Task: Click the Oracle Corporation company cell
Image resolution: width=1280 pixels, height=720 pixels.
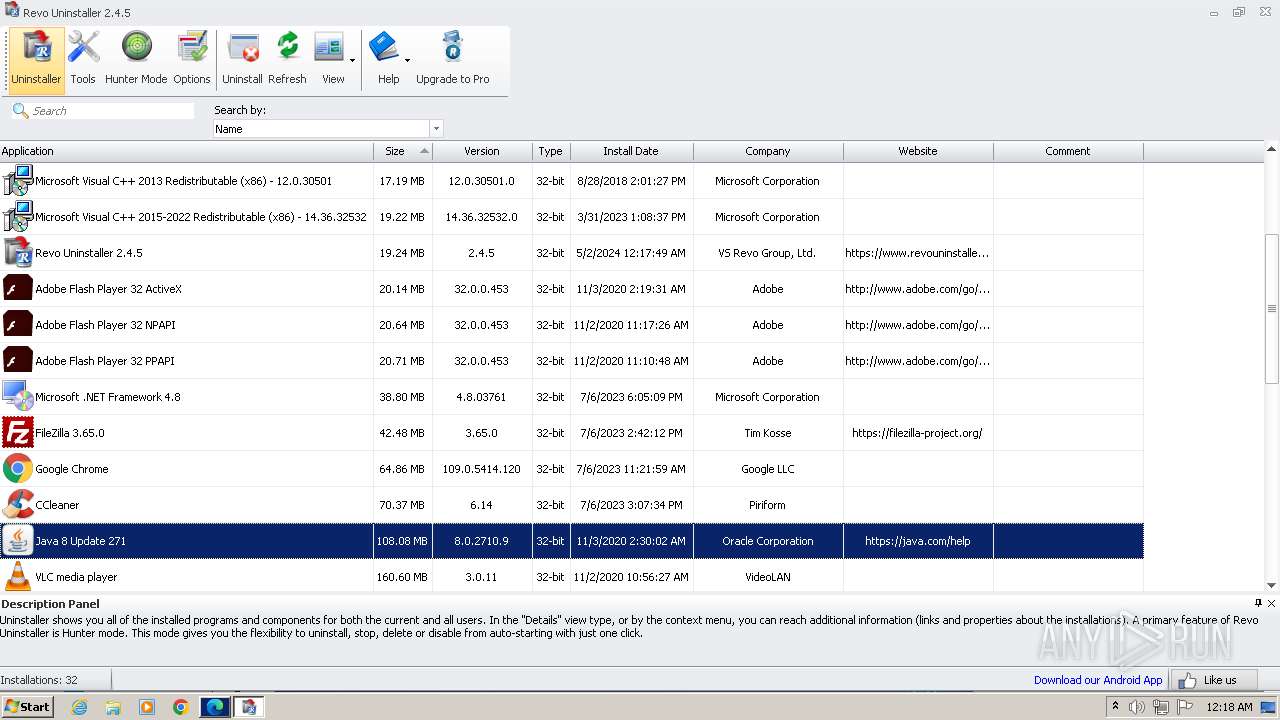Action: (768, 541)
